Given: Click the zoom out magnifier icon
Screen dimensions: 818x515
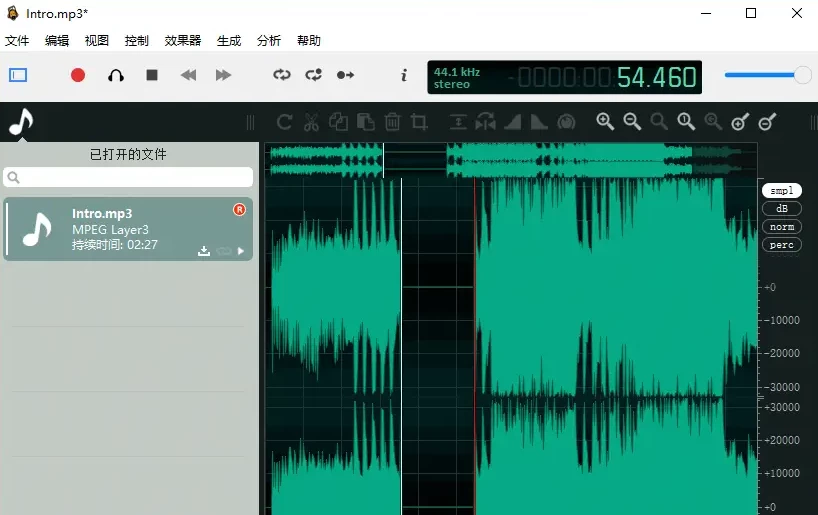Looking at the screenshot, I should tap(632, 121).
